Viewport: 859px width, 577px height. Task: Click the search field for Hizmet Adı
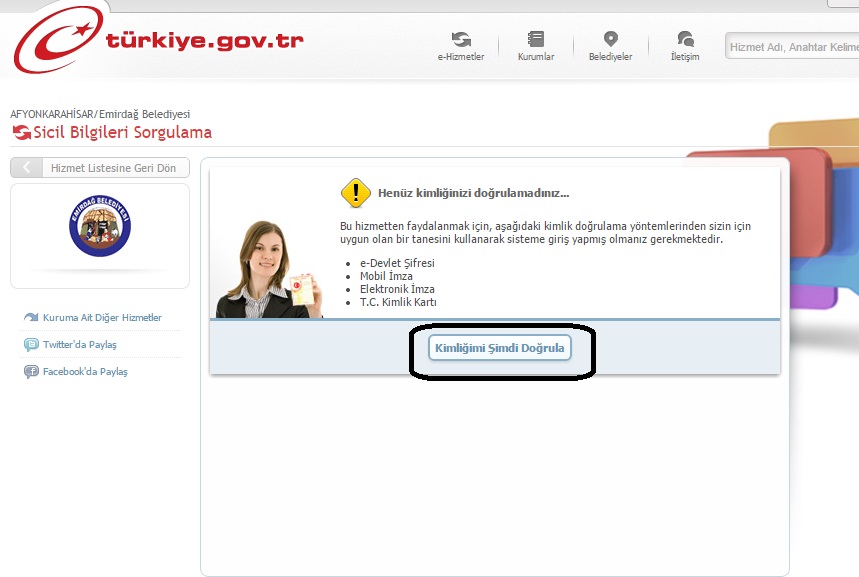tap(790, 47)
